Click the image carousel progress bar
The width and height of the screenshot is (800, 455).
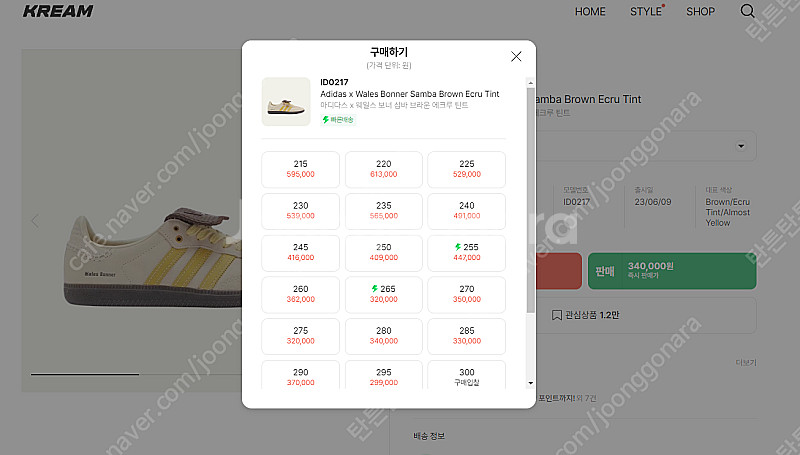point(136,374)
